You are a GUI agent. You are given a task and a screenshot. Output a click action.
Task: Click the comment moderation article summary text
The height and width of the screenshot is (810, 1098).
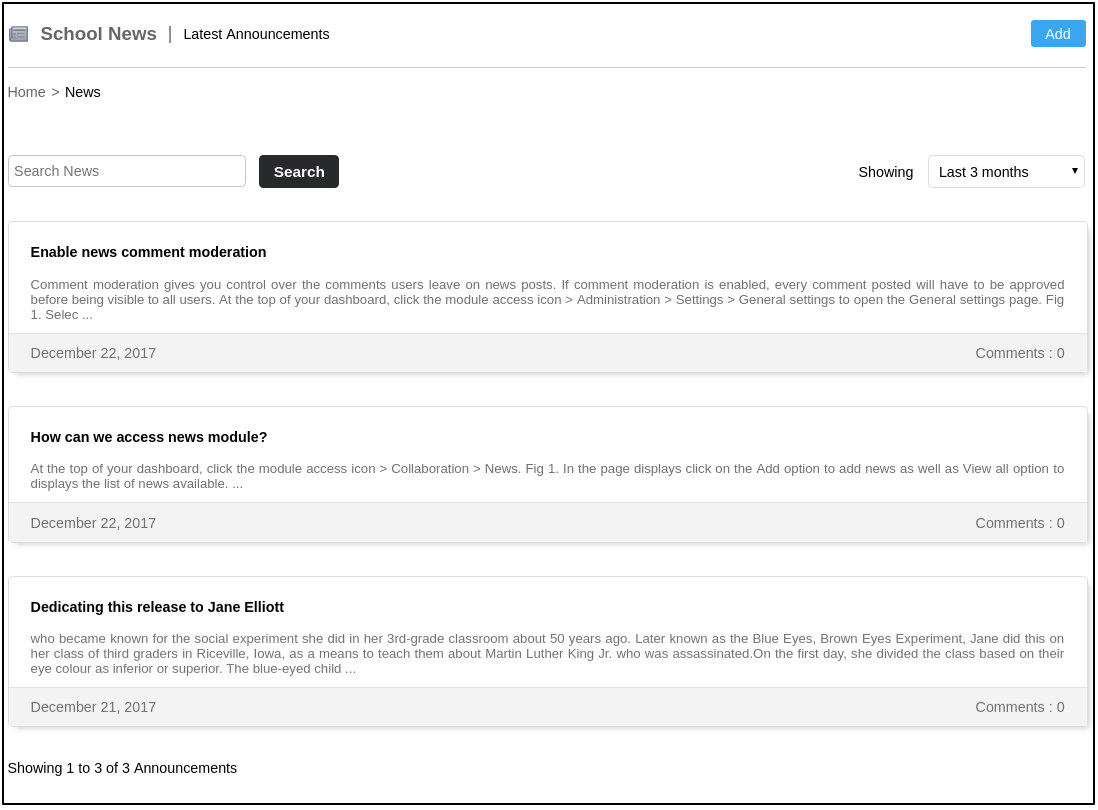pyautogui.click(x=547, y=299)
